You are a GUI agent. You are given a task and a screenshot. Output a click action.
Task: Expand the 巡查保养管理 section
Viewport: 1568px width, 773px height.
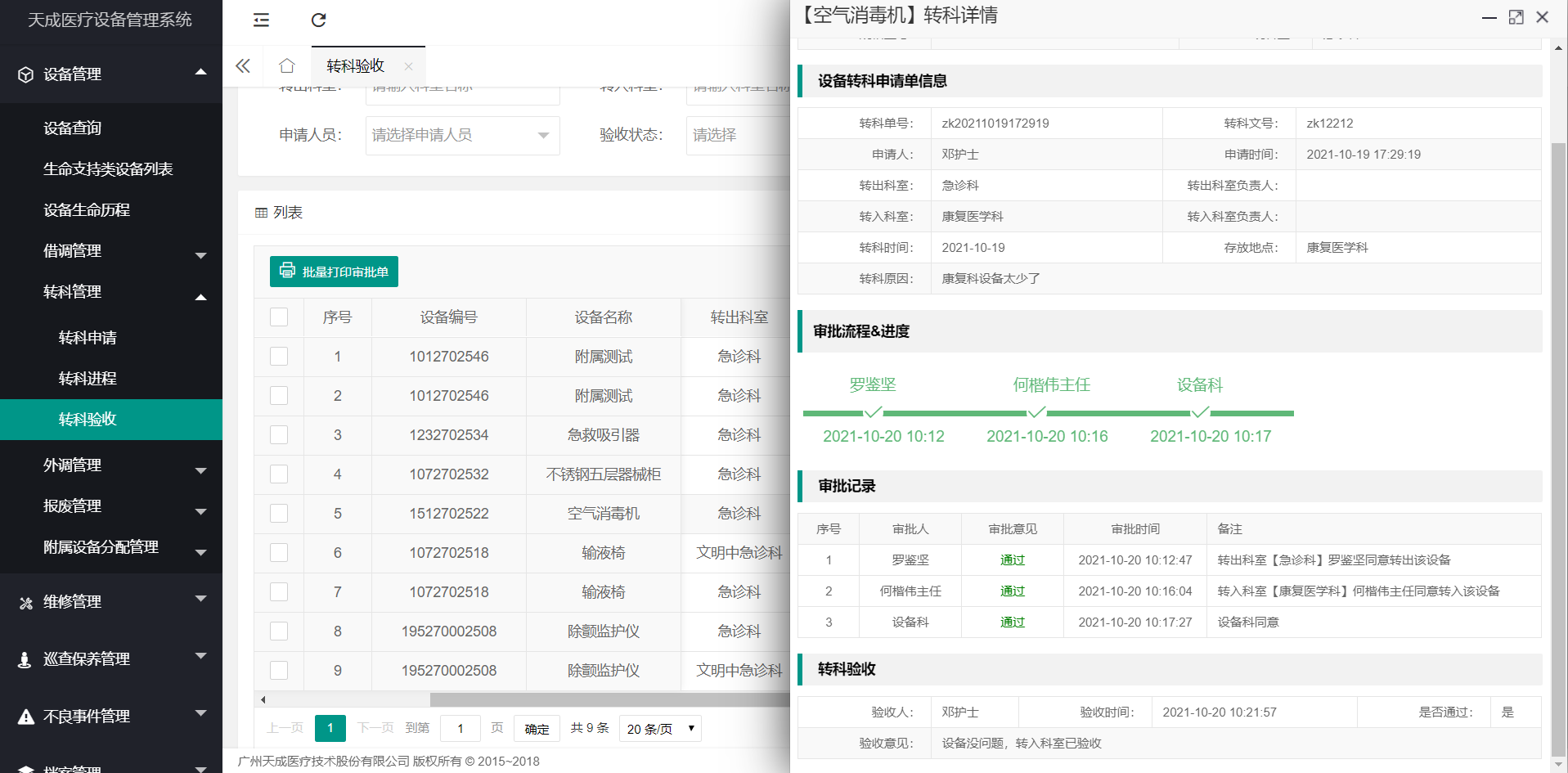point(200,656)
